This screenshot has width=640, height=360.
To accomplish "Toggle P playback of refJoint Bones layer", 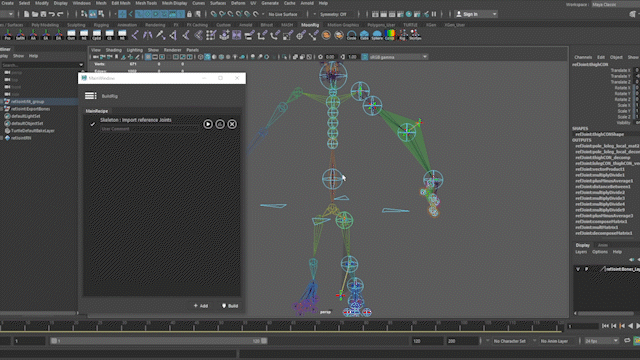I will [587, 269].
